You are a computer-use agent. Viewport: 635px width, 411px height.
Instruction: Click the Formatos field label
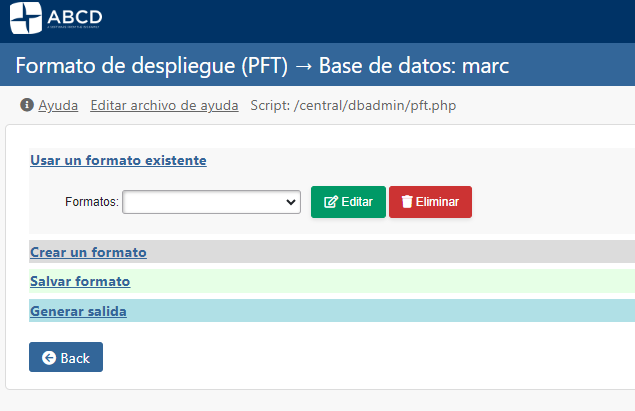pos(92,202)
